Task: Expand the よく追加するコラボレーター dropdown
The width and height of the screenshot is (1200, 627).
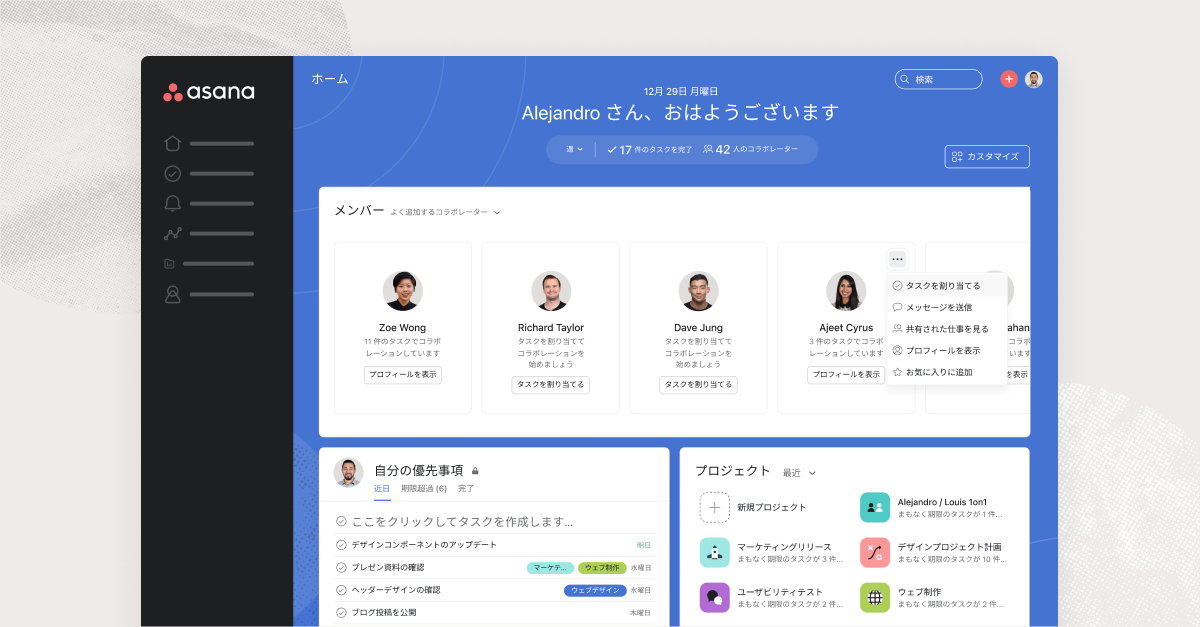Action: [x=445, y=212]
